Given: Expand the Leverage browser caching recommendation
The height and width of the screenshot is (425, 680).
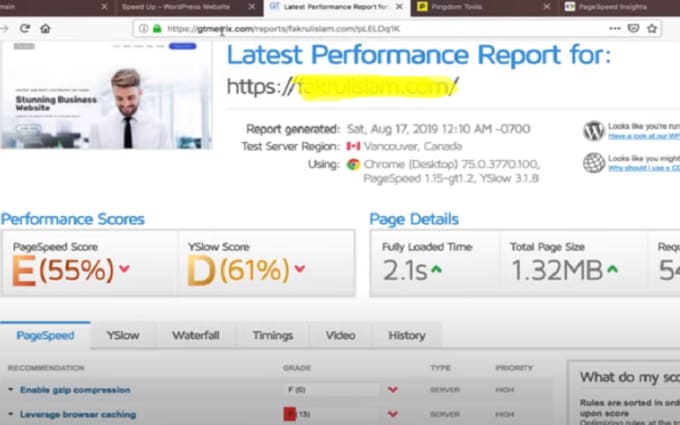Looking at the screenshot, I should tap(11, 414).
